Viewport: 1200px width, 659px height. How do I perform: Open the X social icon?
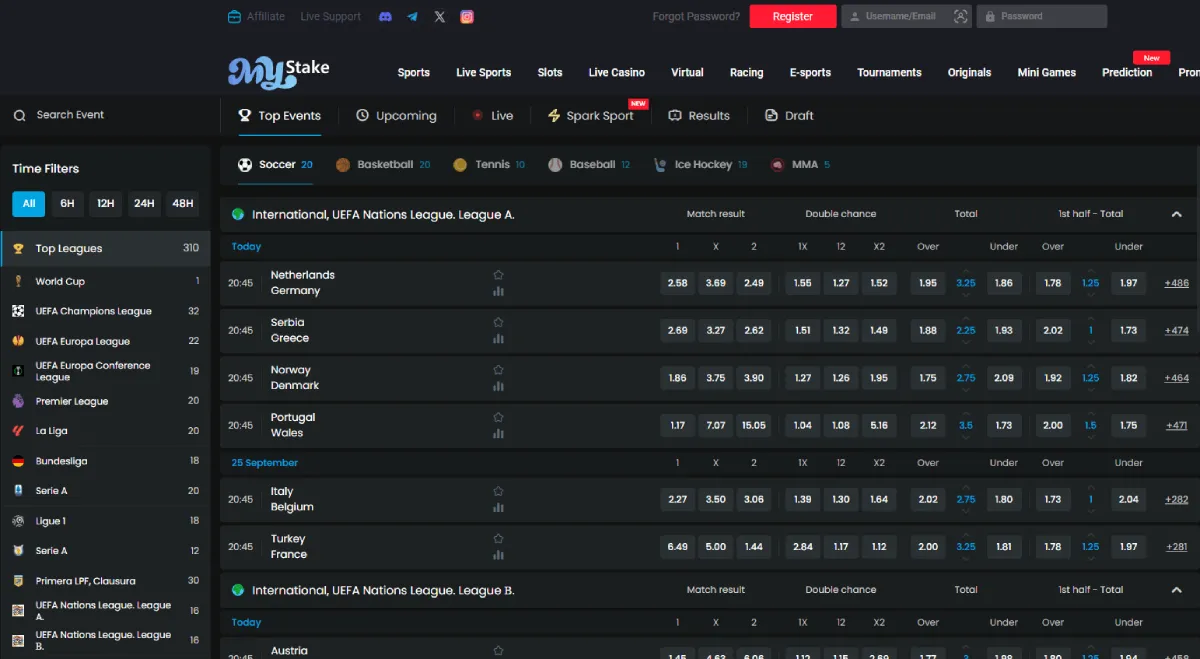pos(440,16)
